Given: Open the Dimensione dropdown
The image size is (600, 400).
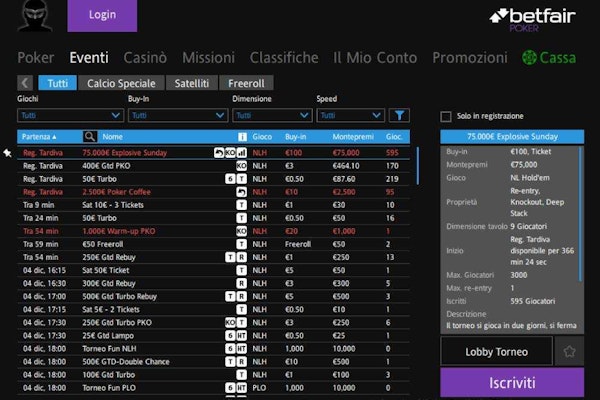Looking at the screenshot, I should coord(272,115).
